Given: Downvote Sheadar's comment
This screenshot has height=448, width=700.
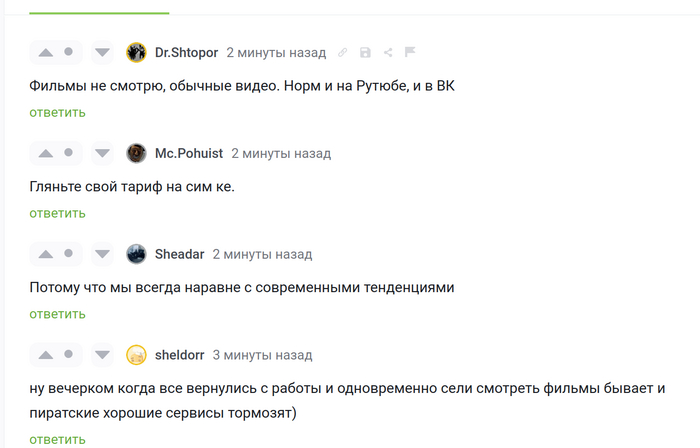Looking at the screenshot, I should point(101,254).
